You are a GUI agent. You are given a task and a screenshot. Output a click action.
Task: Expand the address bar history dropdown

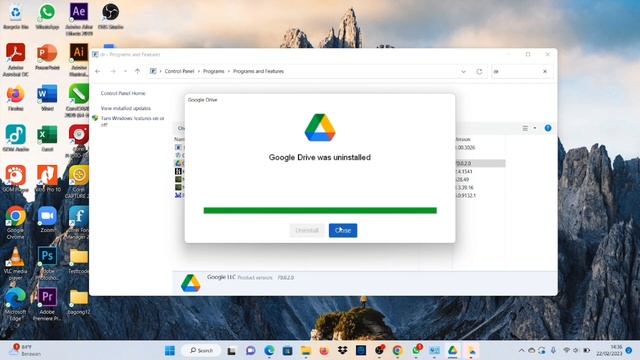pyautogui.click(x=463, y=71)
